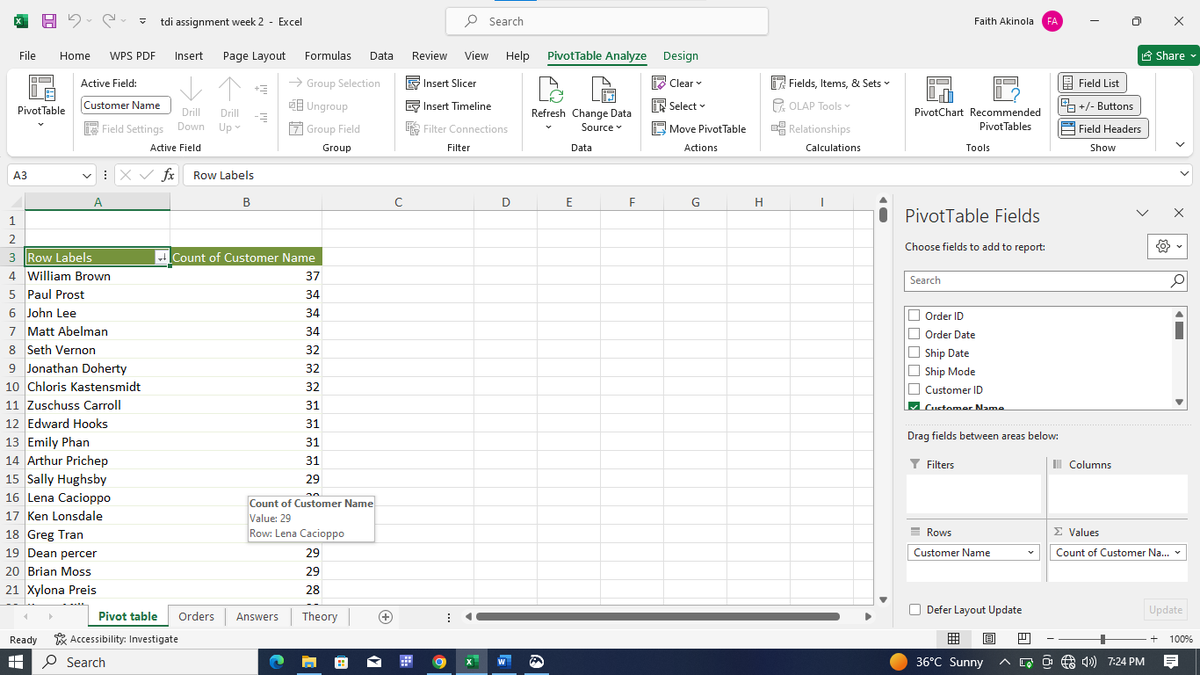Click the Save icon in title bar
Image resolution: width=1200 pixels, height=675 pixels.
pyautogui.click(x=49, y=21)
